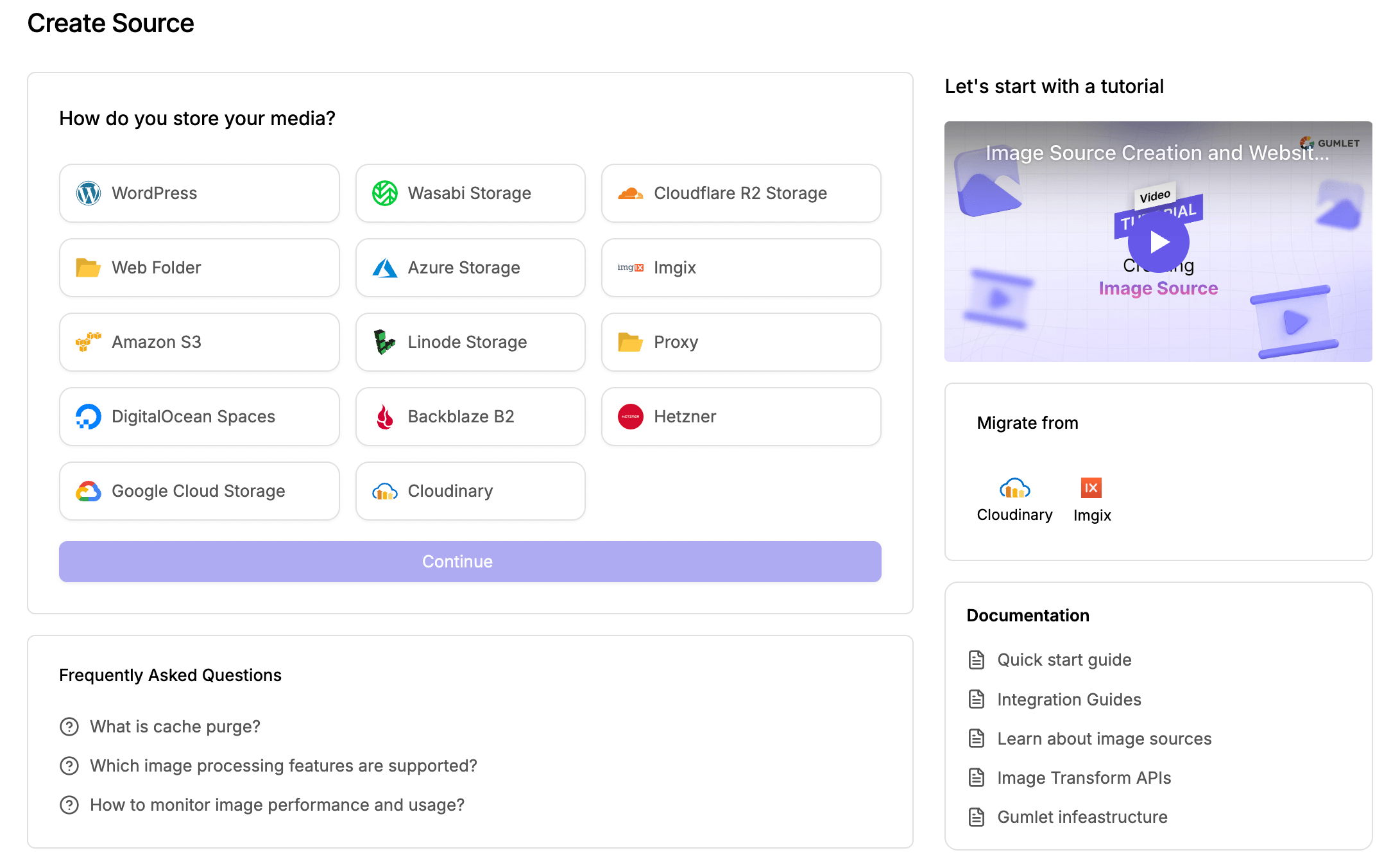Click the Linode Storage logo icon
Screen dimensions: 1400x864
385,342
